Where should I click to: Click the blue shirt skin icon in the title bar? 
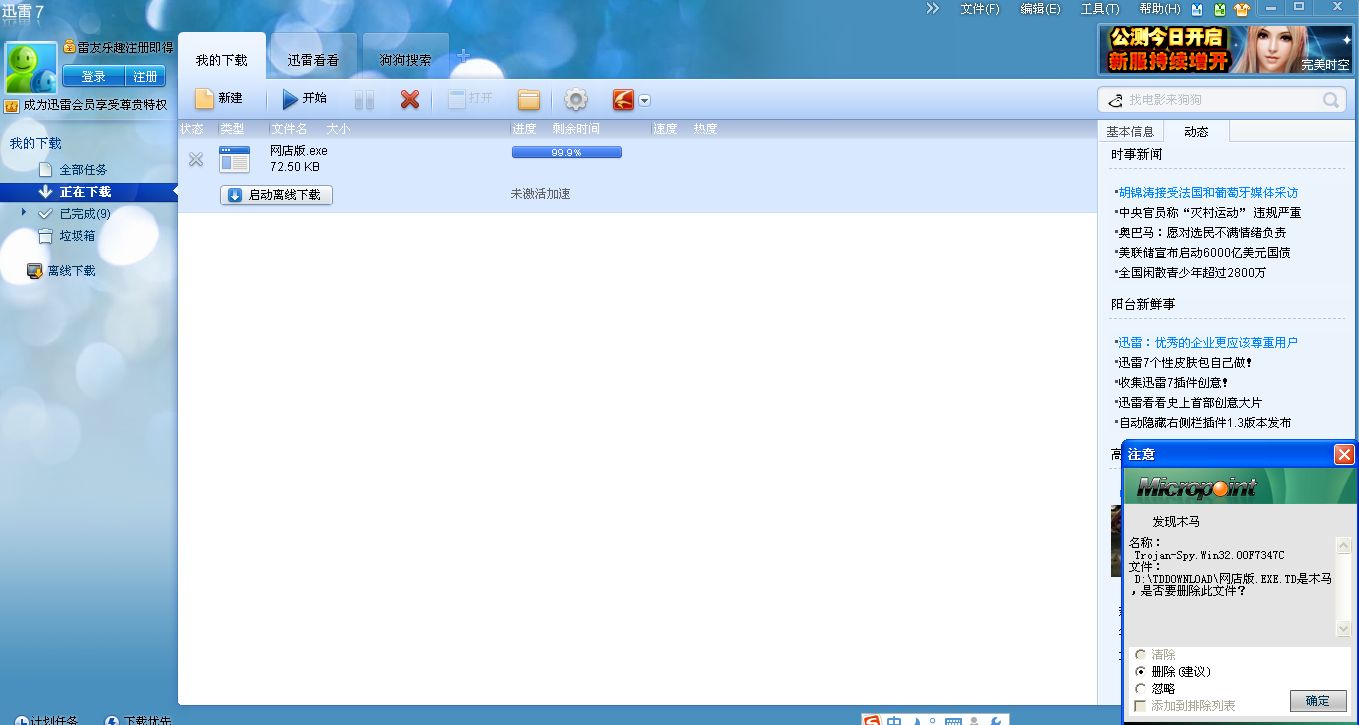click(x=1197, y=9)
